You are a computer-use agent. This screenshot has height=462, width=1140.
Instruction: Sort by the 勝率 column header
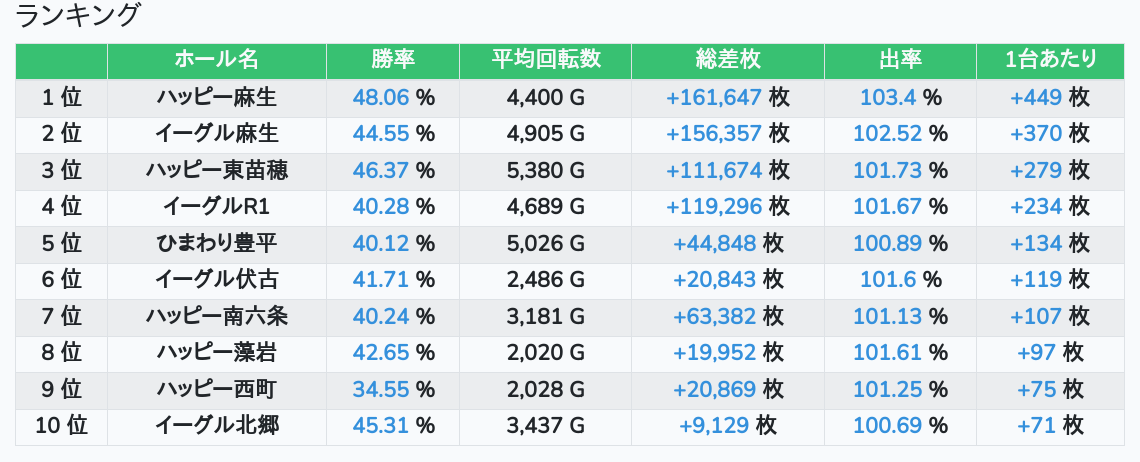click(x=392, y=60)
